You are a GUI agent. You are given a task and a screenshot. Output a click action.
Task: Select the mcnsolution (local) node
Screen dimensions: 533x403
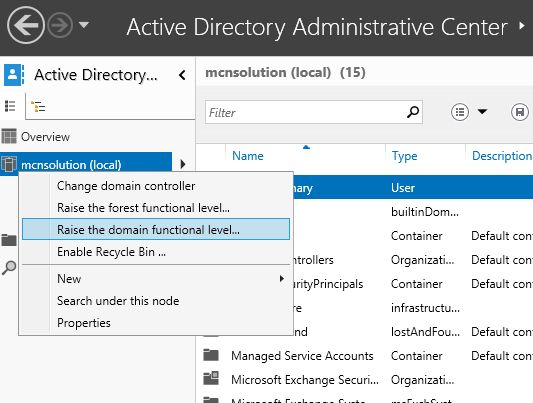tap(86, 164)
